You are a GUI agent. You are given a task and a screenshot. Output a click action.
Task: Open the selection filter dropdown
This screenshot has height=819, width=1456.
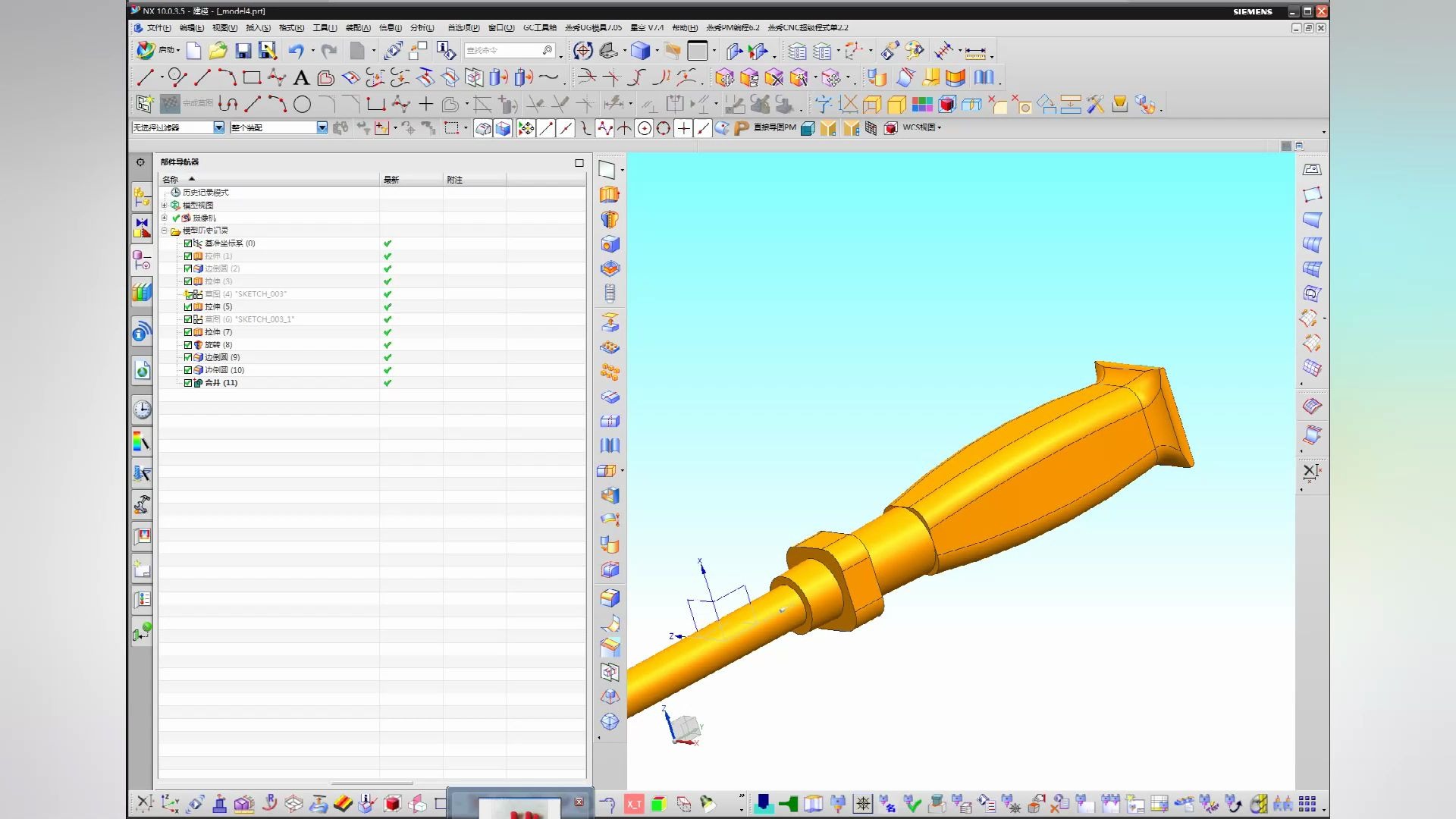click(218, 127)
